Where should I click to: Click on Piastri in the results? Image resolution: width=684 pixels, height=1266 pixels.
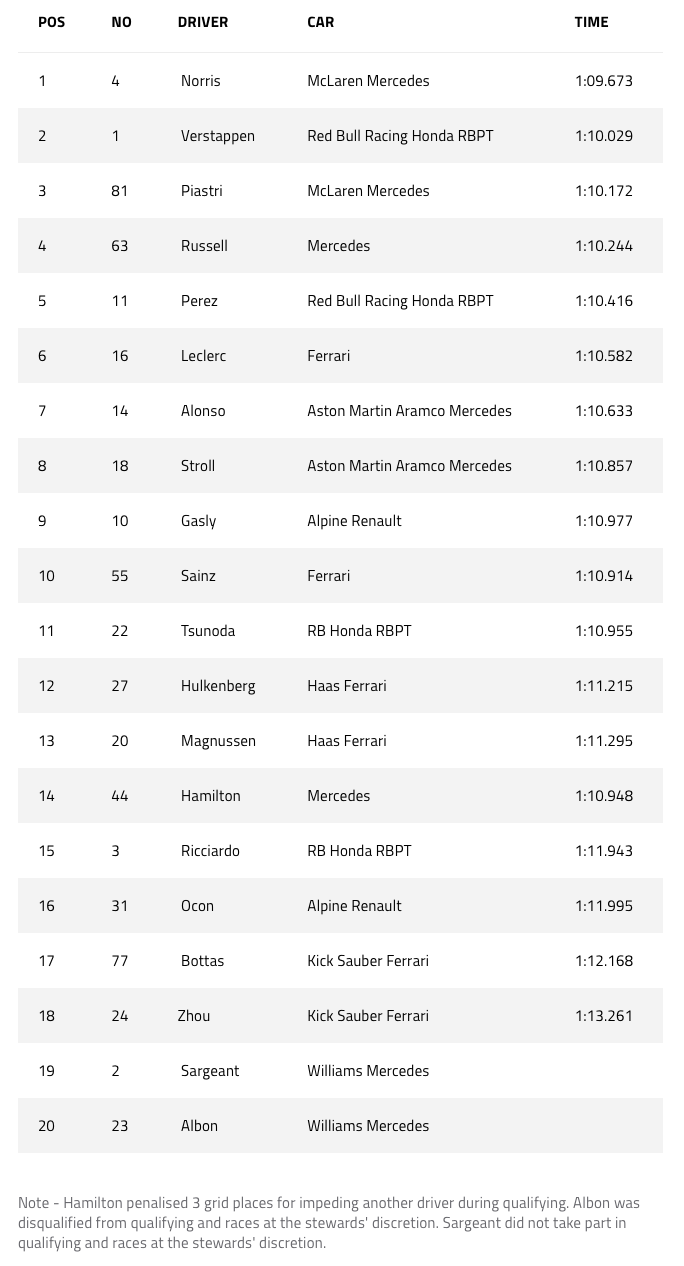[201, 191]
